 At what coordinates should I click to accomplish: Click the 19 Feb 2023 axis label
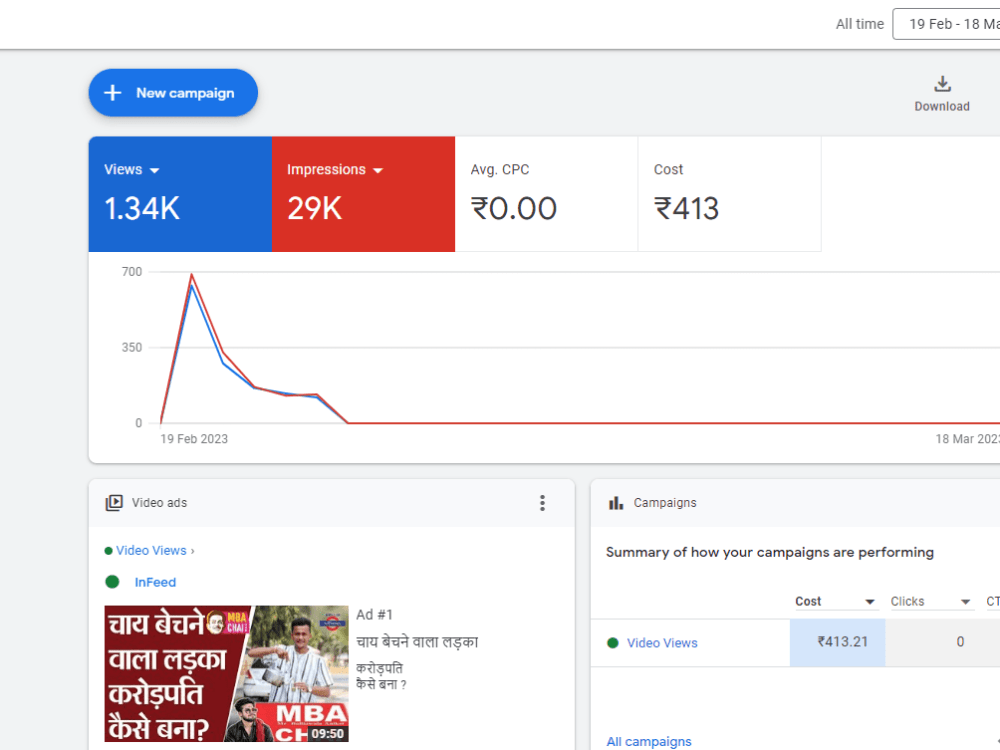click(194, 439)
